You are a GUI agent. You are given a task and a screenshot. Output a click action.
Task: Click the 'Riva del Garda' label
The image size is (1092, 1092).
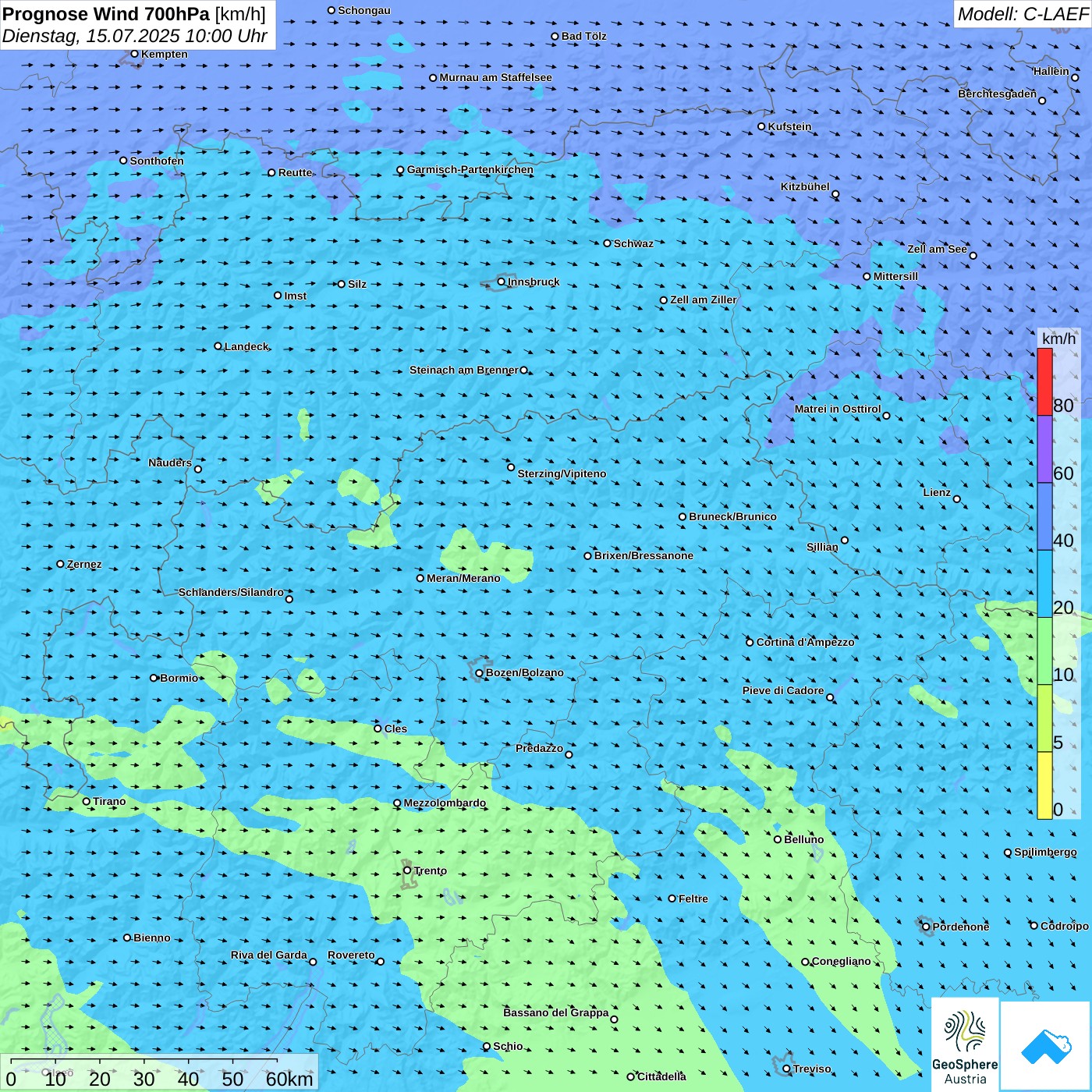269,955
